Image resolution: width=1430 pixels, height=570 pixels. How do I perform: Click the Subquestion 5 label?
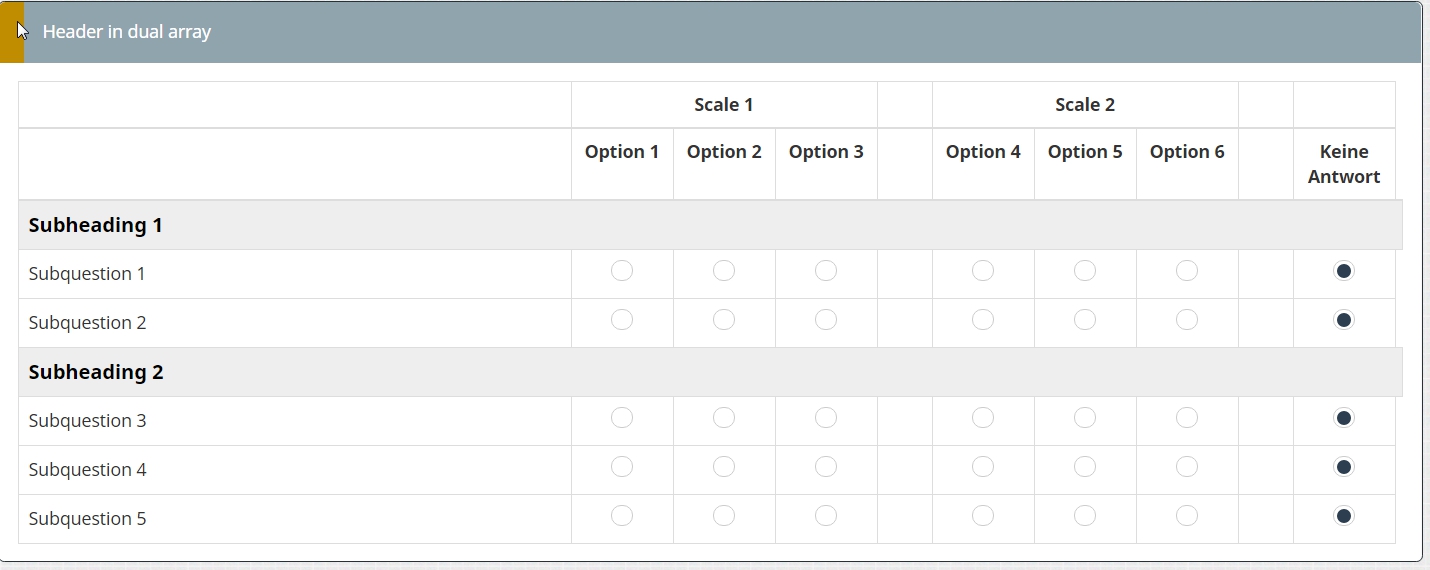click(x=88, y=519)
